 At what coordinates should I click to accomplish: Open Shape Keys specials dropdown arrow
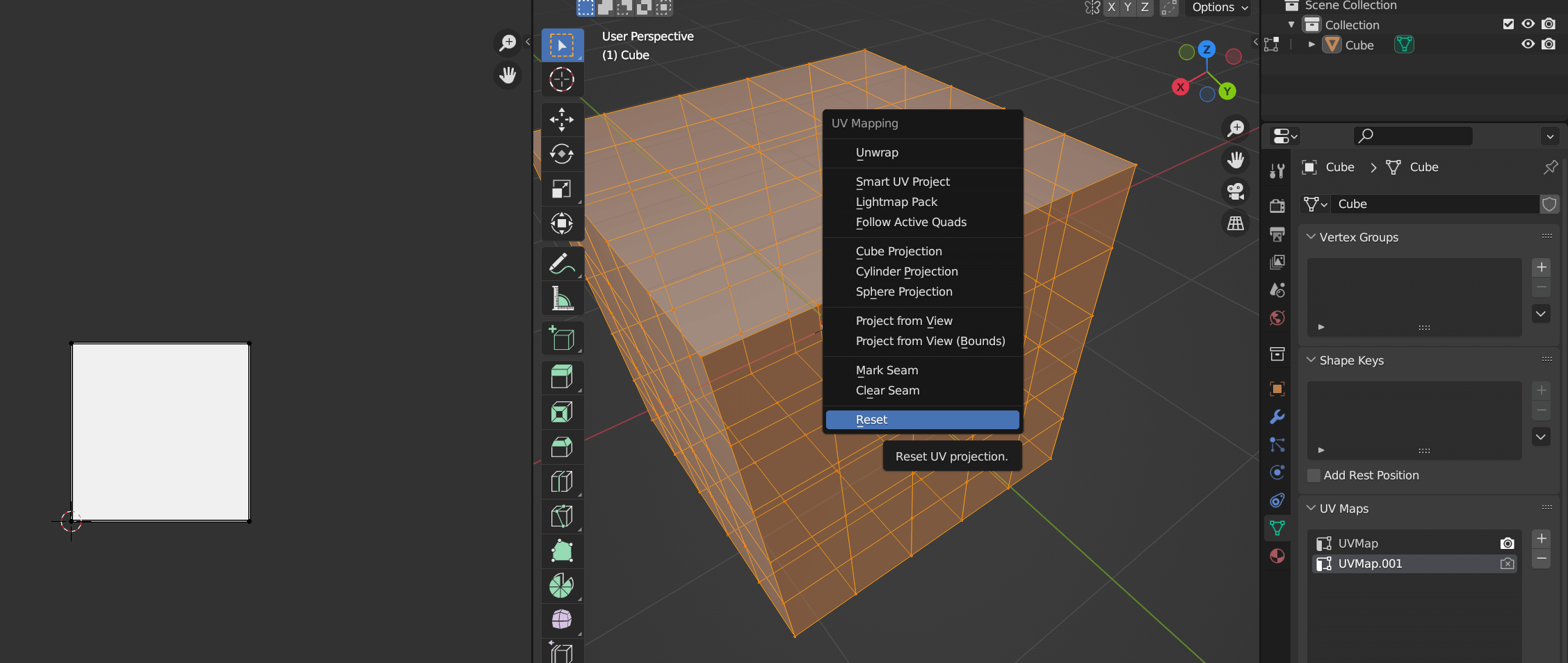point(1541,437)
